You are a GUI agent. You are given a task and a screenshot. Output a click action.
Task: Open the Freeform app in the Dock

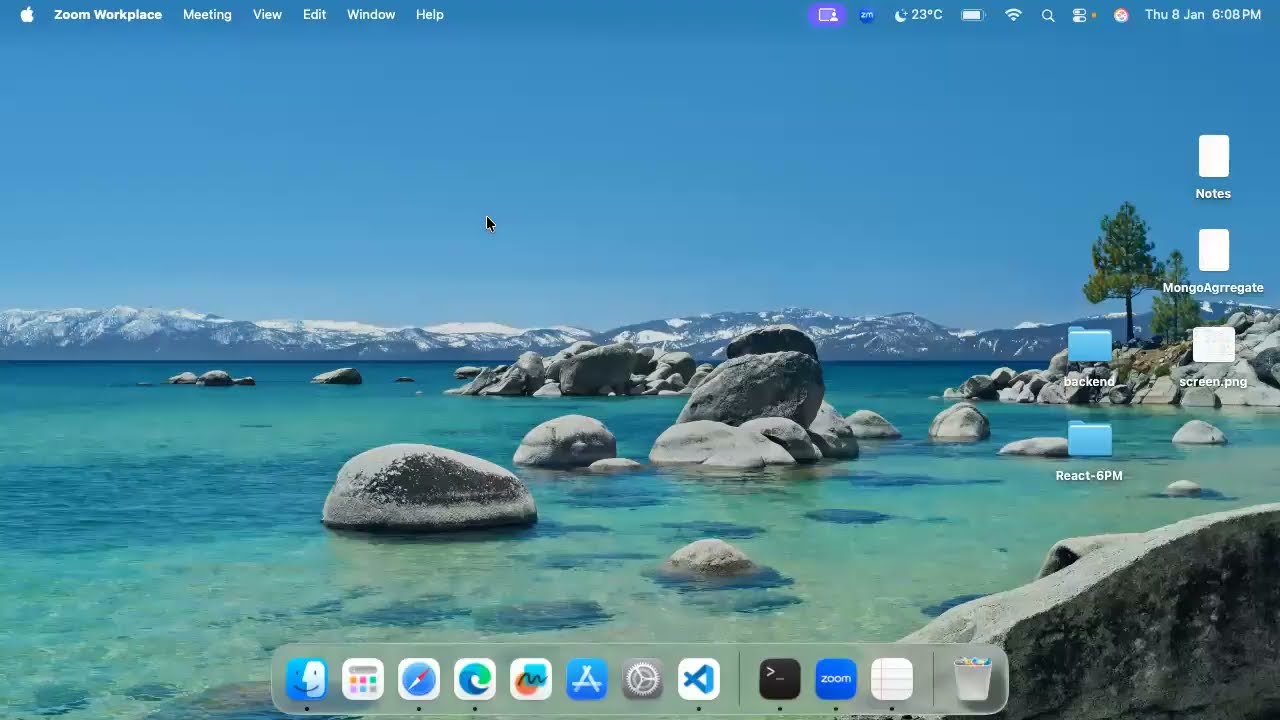(x=531, y=680)
